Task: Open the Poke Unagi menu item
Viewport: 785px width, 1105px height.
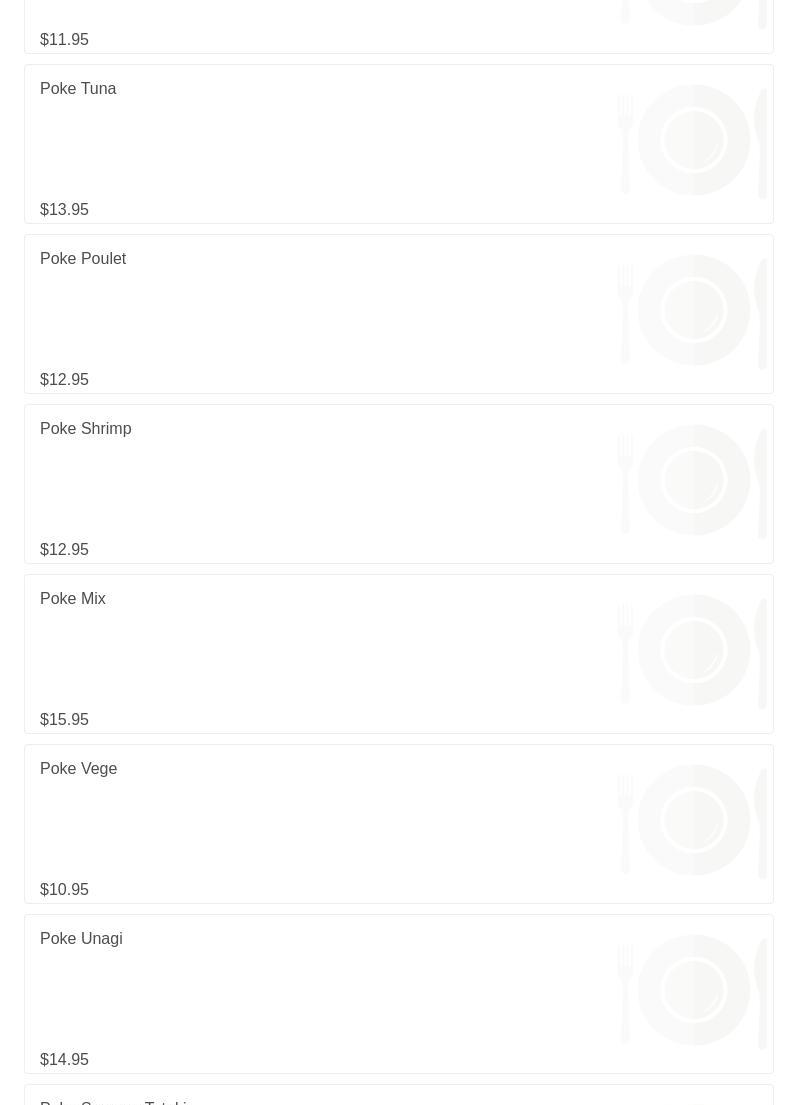Action: tap(81, 939)
